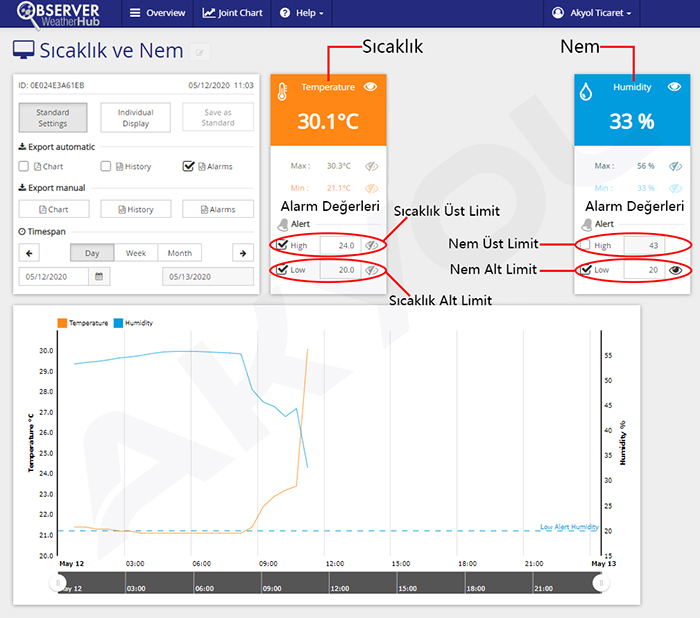Open the Help dropdown menu
This screenshot has width=700, height=618.
[x=303, y=13]
